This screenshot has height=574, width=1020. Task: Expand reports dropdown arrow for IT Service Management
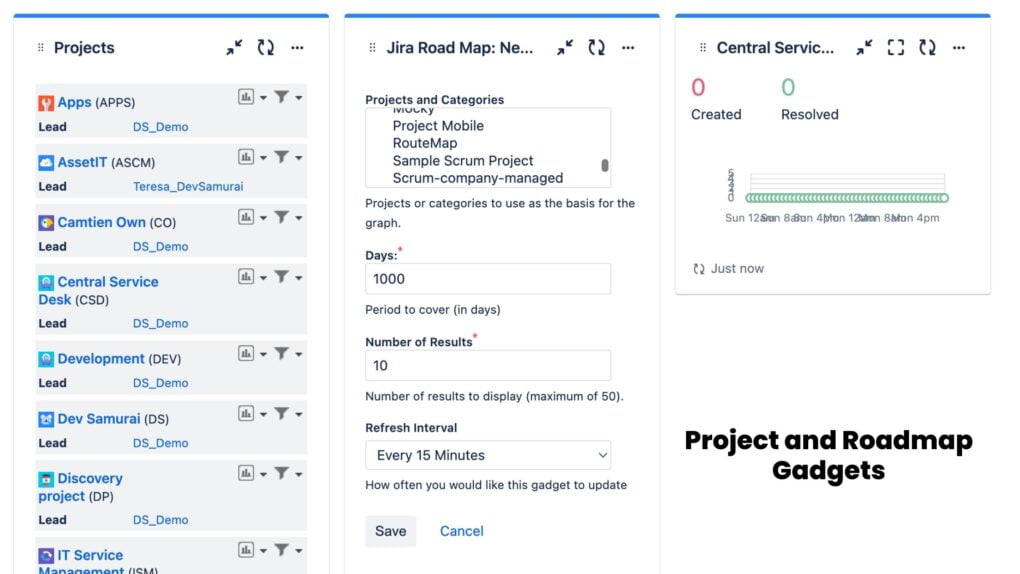coord(263,551)
